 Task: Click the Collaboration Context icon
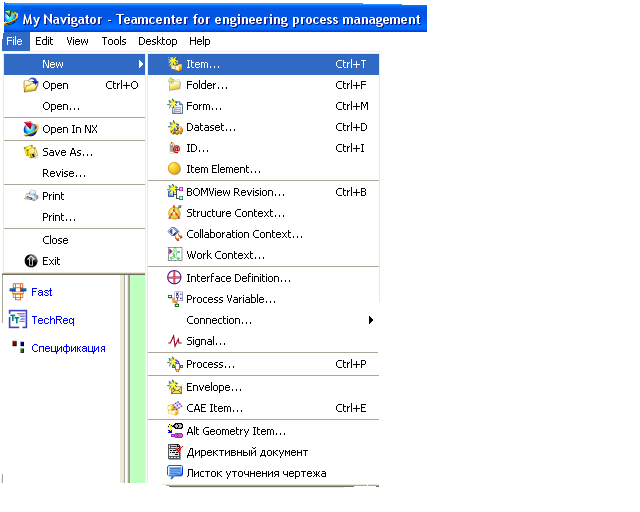point(175,234)
